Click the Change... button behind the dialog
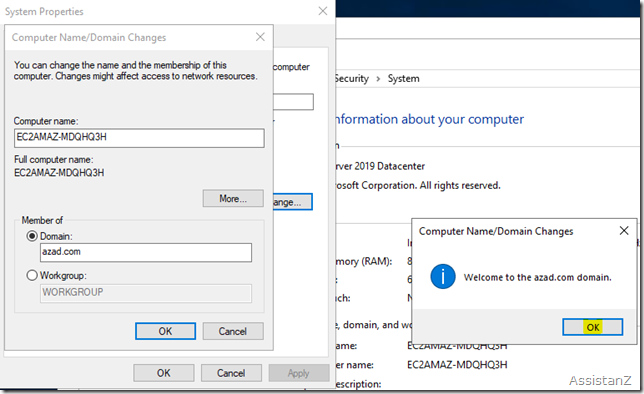644x394 pixels. [293, 202]
